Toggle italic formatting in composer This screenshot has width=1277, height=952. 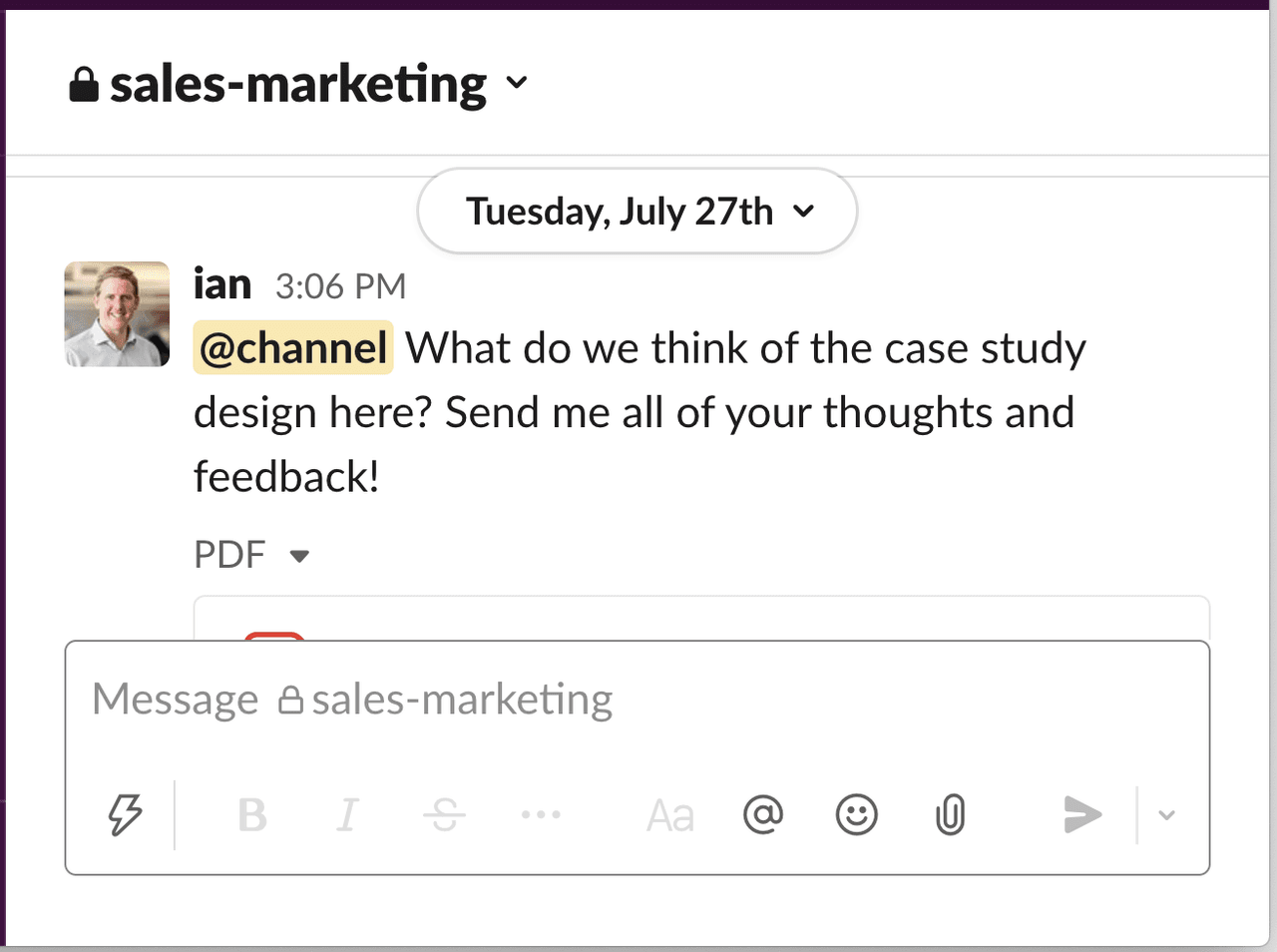[x=347, y=815]
